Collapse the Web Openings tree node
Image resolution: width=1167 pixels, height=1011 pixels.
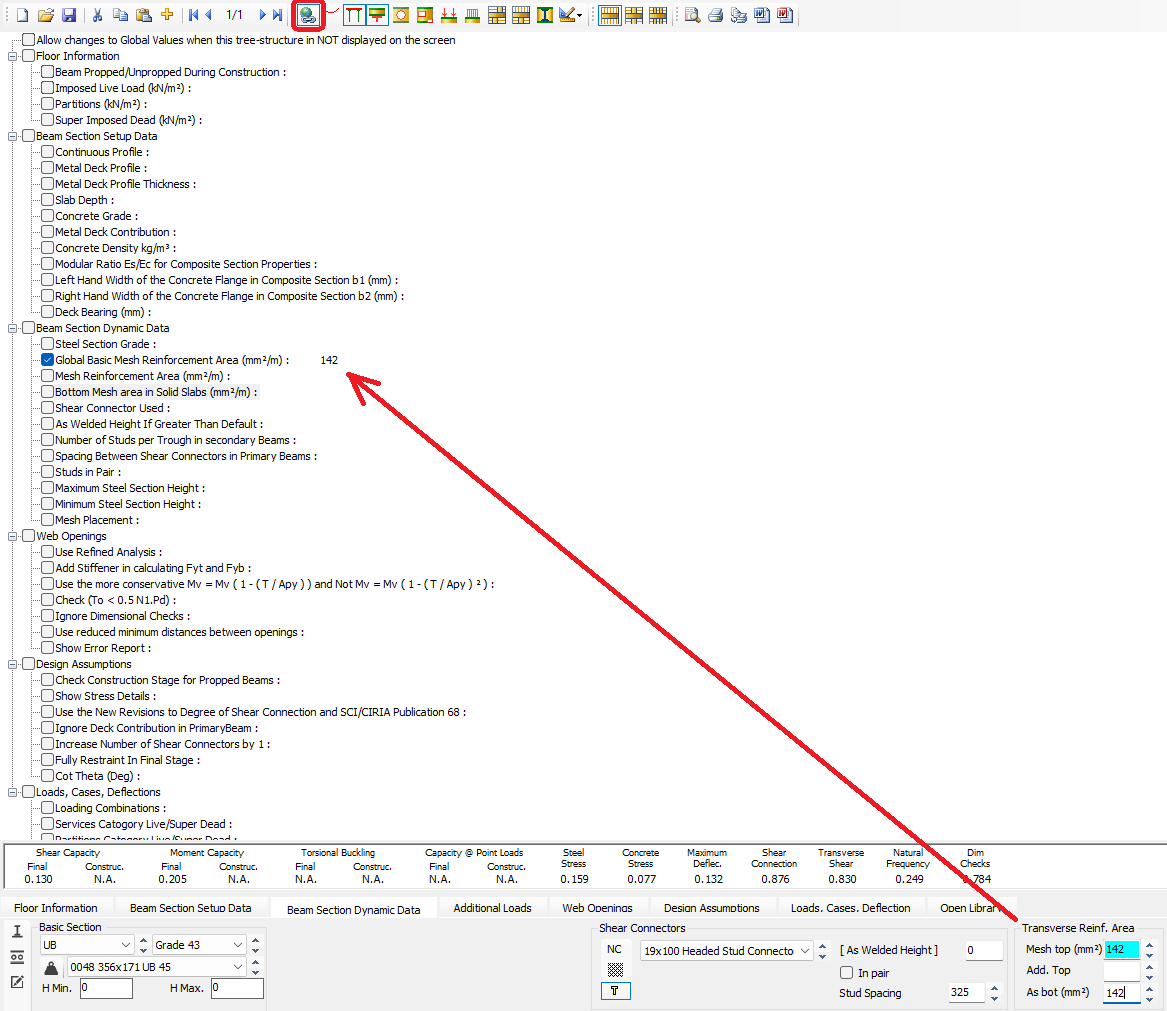13,536
